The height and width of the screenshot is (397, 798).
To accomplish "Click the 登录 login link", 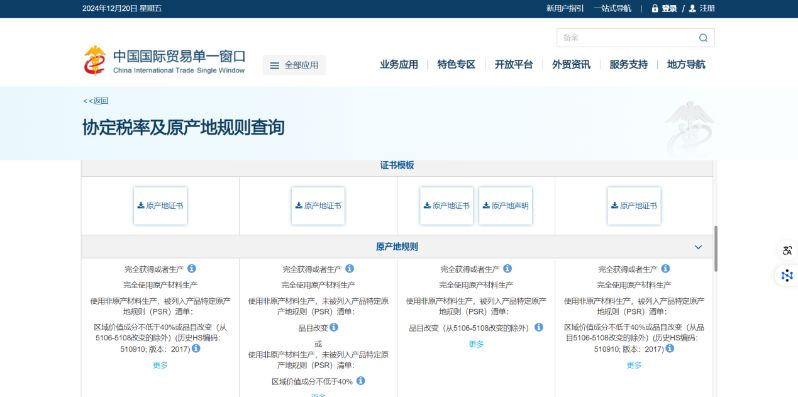I will (x=669, y=9).
